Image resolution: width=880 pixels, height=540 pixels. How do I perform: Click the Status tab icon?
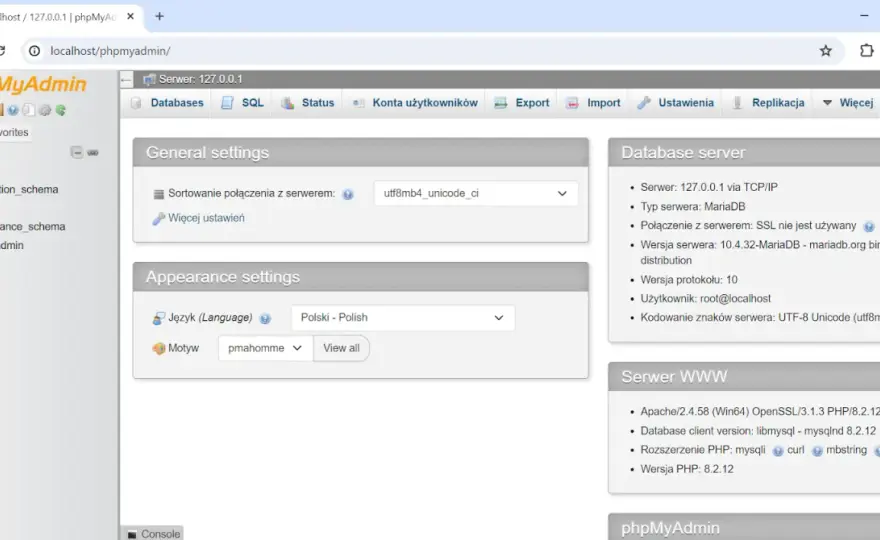287,103
